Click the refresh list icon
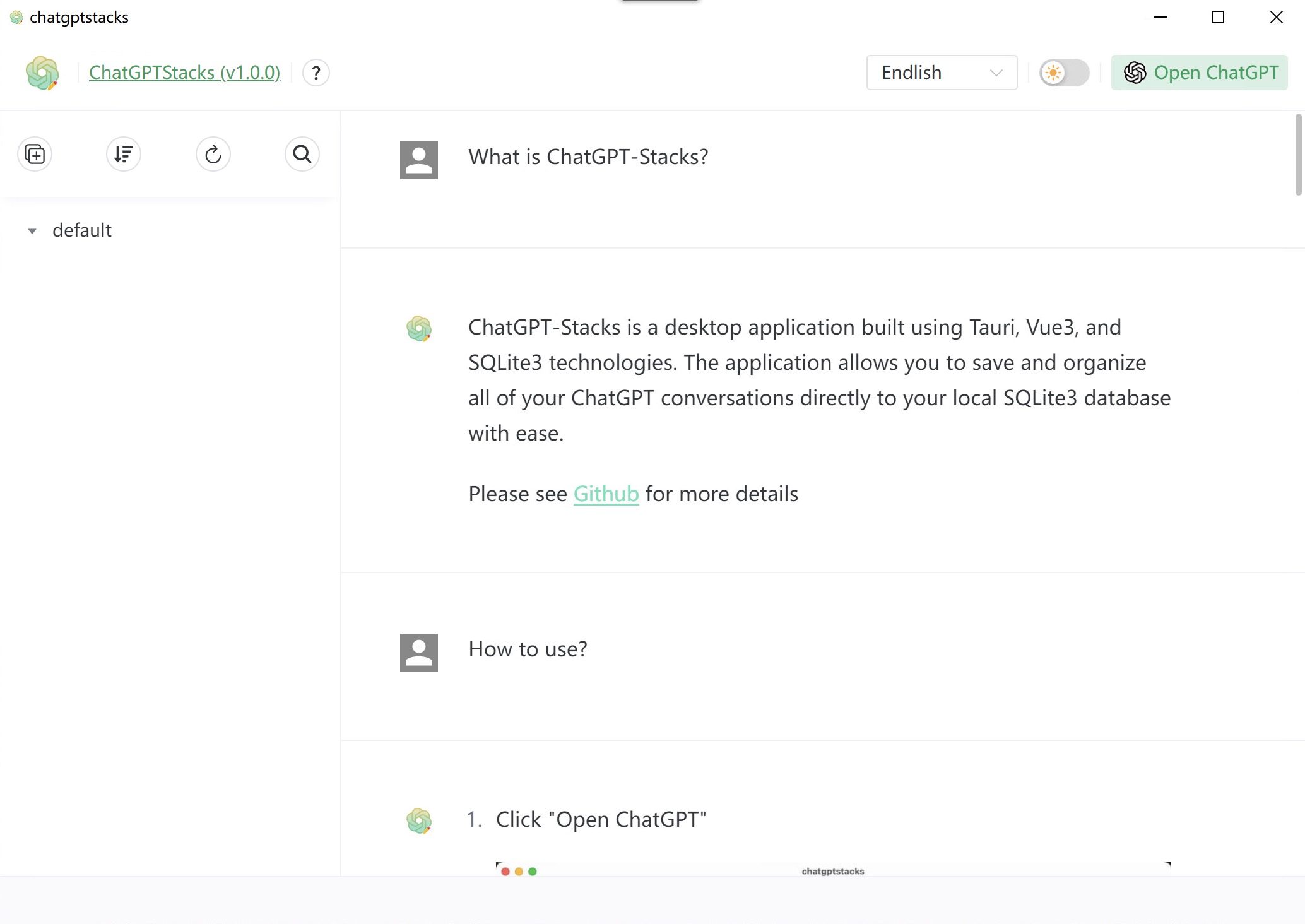 coord(213,154)
